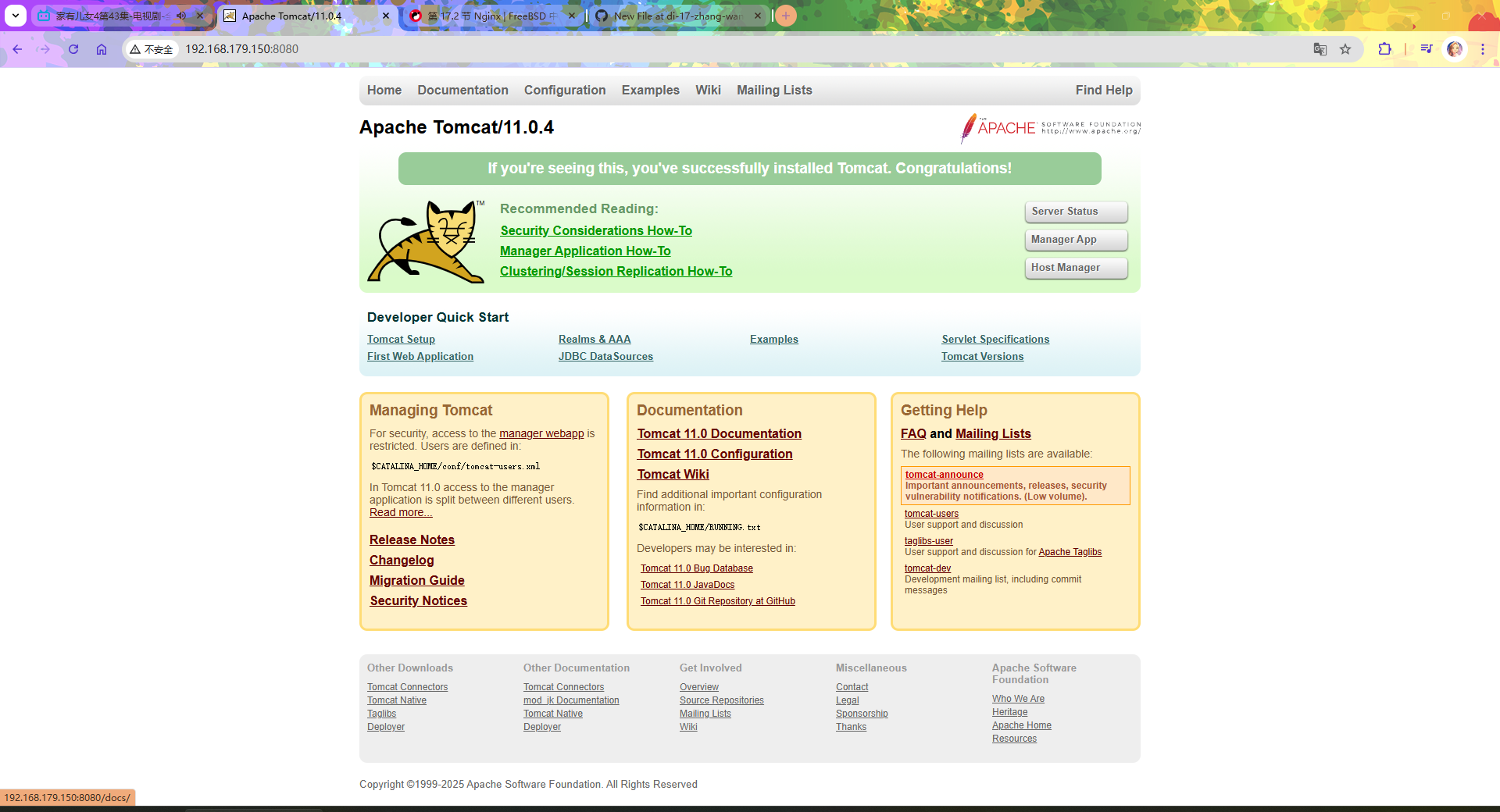Open the Chrome three-dot menu
The height and width of the screenshot is (812, 1500).
click(1483, 49)
